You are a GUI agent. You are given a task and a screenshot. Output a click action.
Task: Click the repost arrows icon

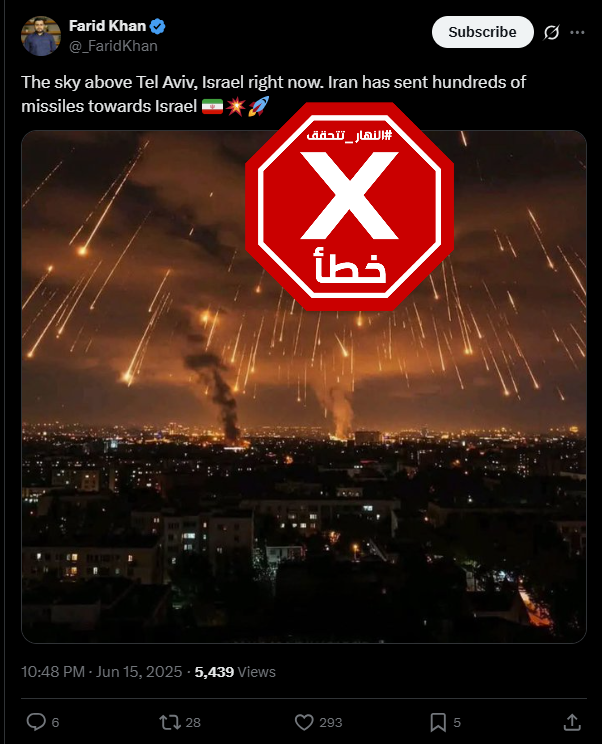[169, 722]
